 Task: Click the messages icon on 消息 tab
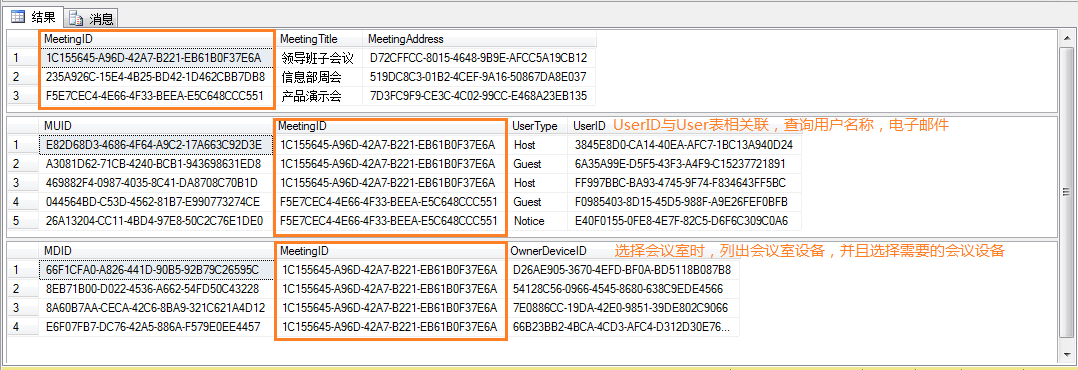click(x=77, y=19)
